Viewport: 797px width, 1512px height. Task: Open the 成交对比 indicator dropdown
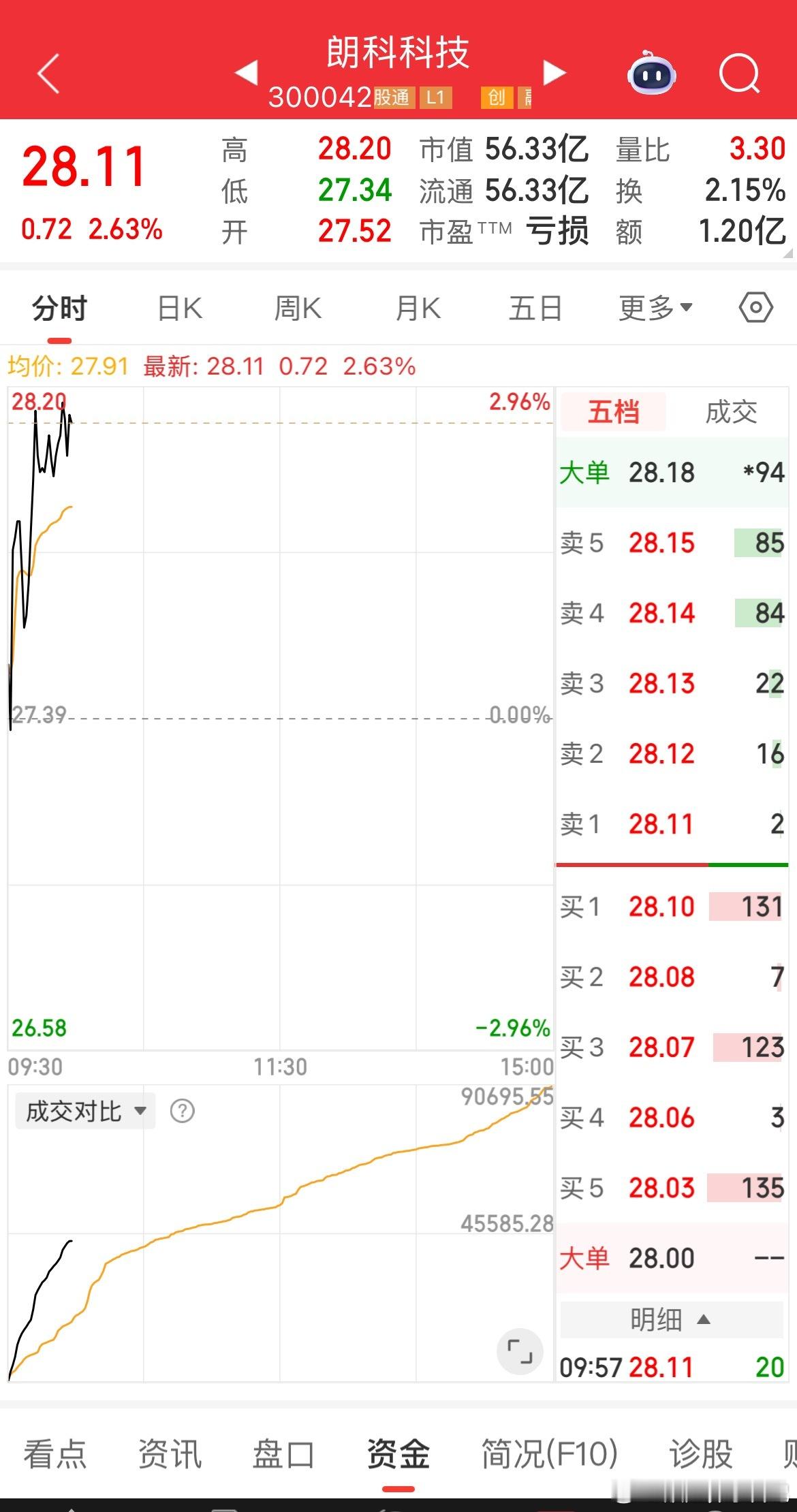coord(85,1111)
